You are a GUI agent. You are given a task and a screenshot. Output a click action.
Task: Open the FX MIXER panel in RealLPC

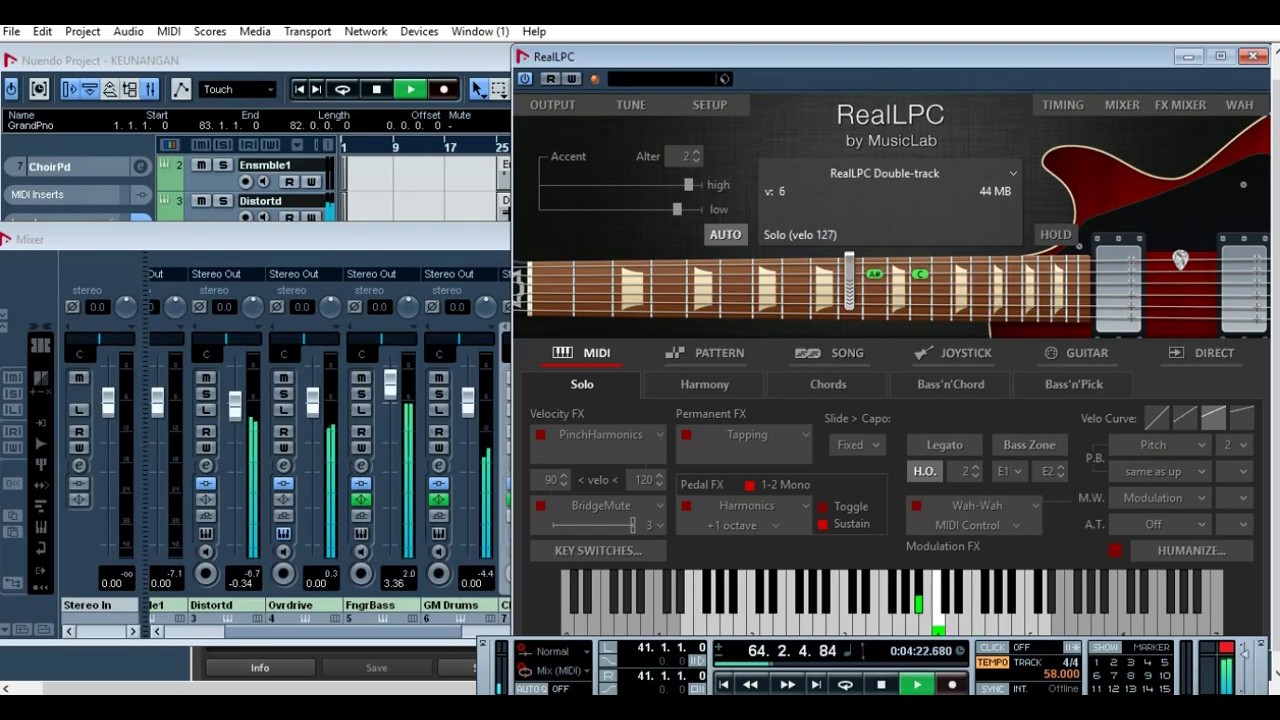coord(1180,105)
